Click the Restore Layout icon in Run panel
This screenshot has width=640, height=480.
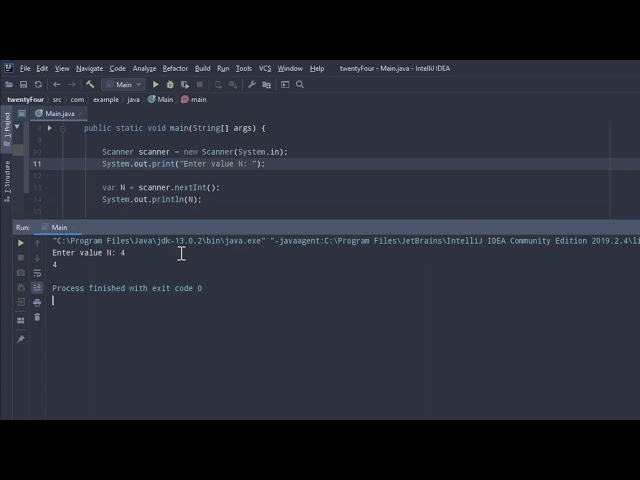[21, 320]
